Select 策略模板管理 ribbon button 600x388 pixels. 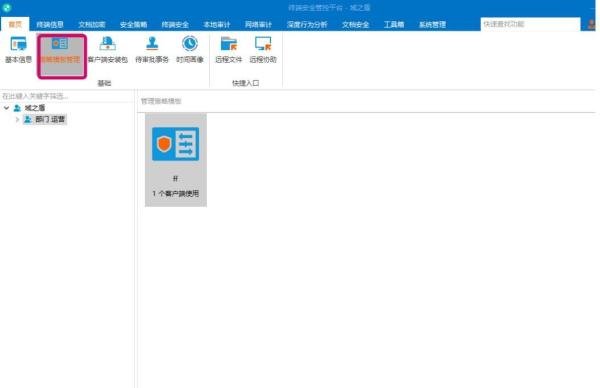[x=62, y=56]
